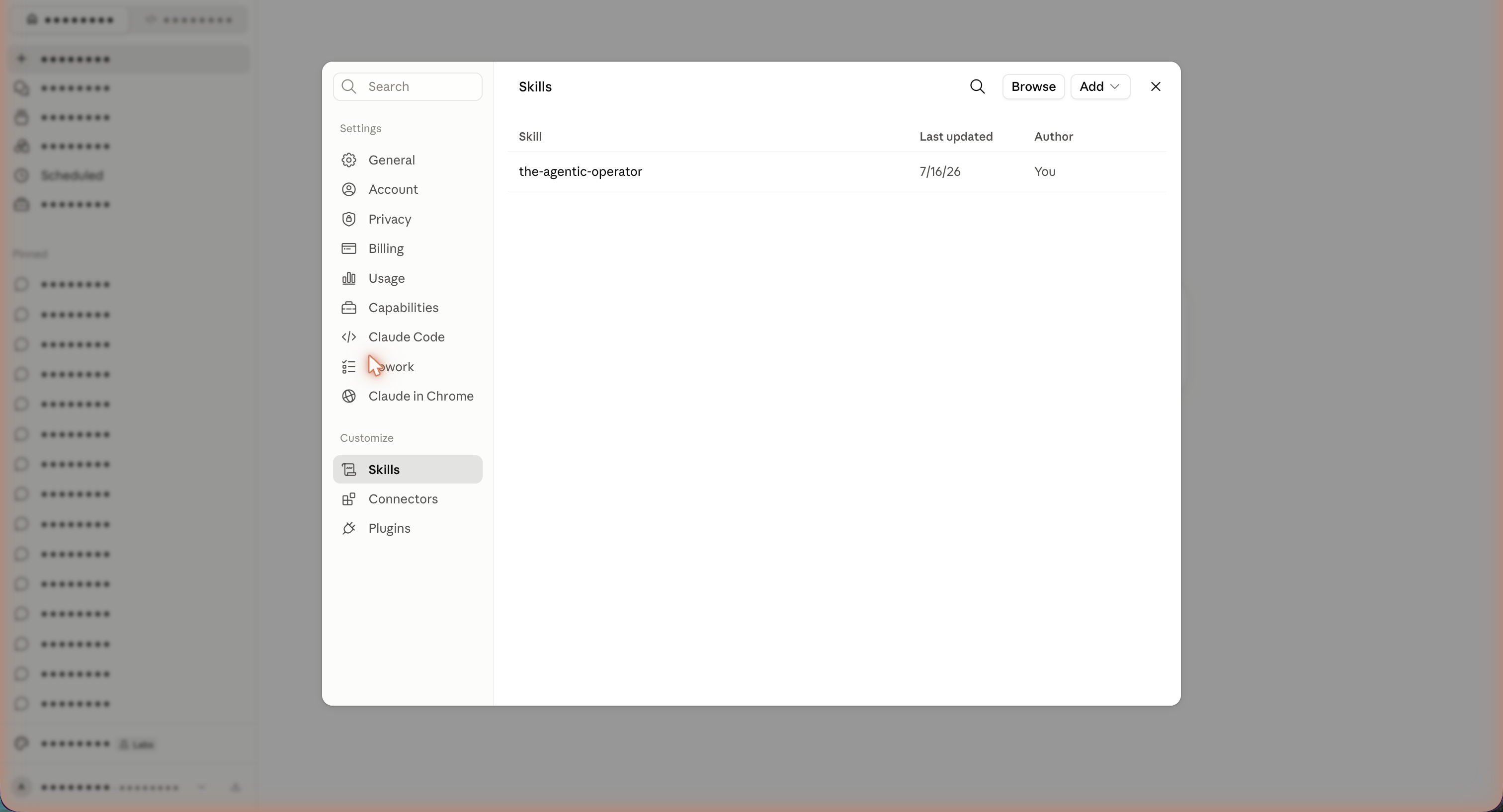Screen dimensions: 1503x812
Task: Click the Cowork checklist icon
Action: [349, 367]
